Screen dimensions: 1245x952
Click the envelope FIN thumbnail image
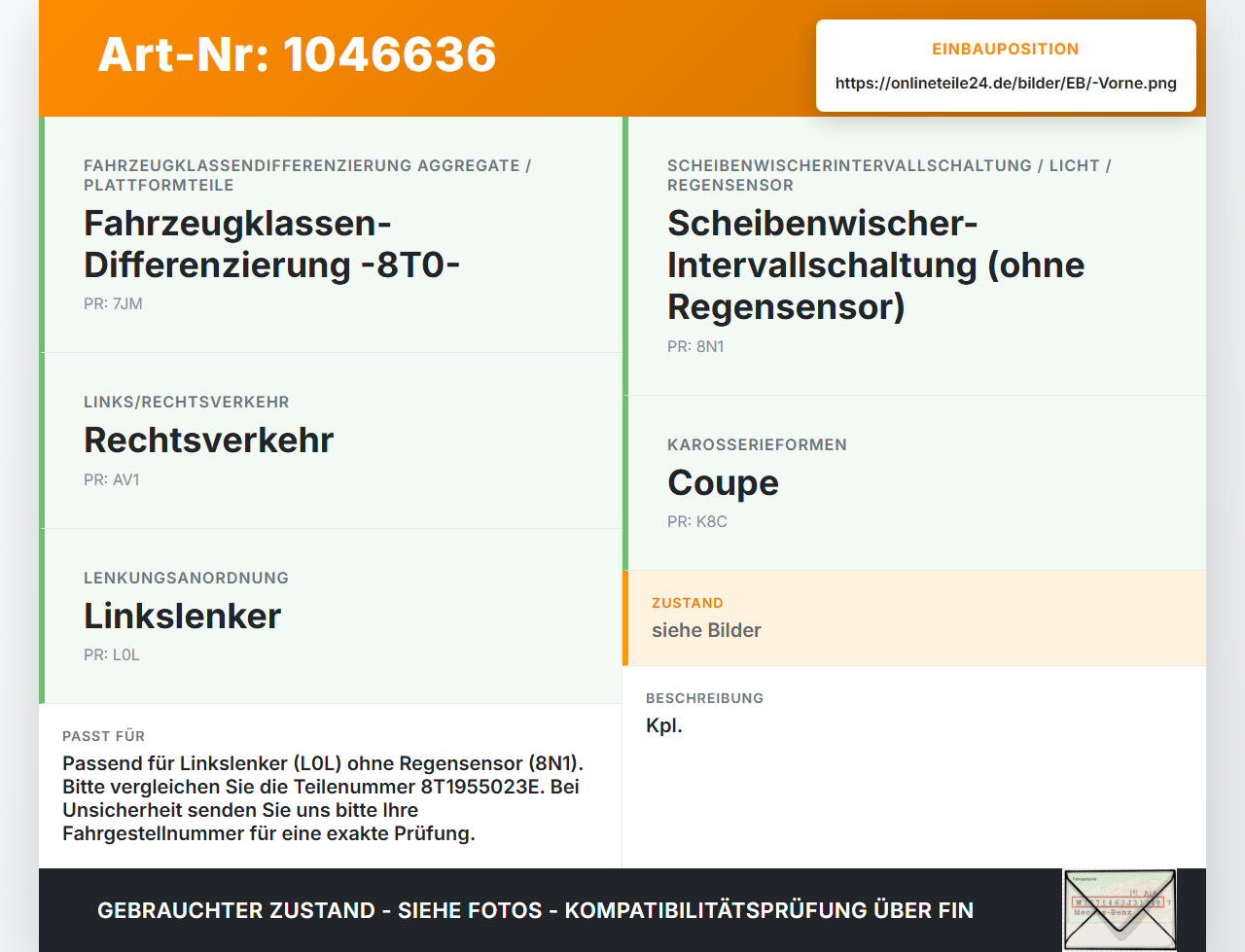point(1120,909)
